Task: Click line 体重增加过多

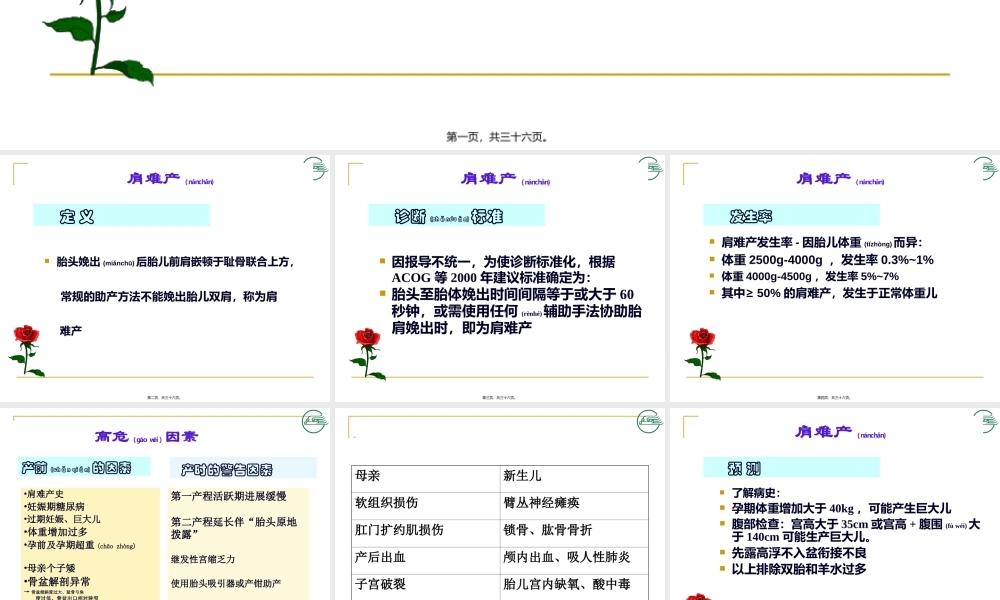Action: 55,532
